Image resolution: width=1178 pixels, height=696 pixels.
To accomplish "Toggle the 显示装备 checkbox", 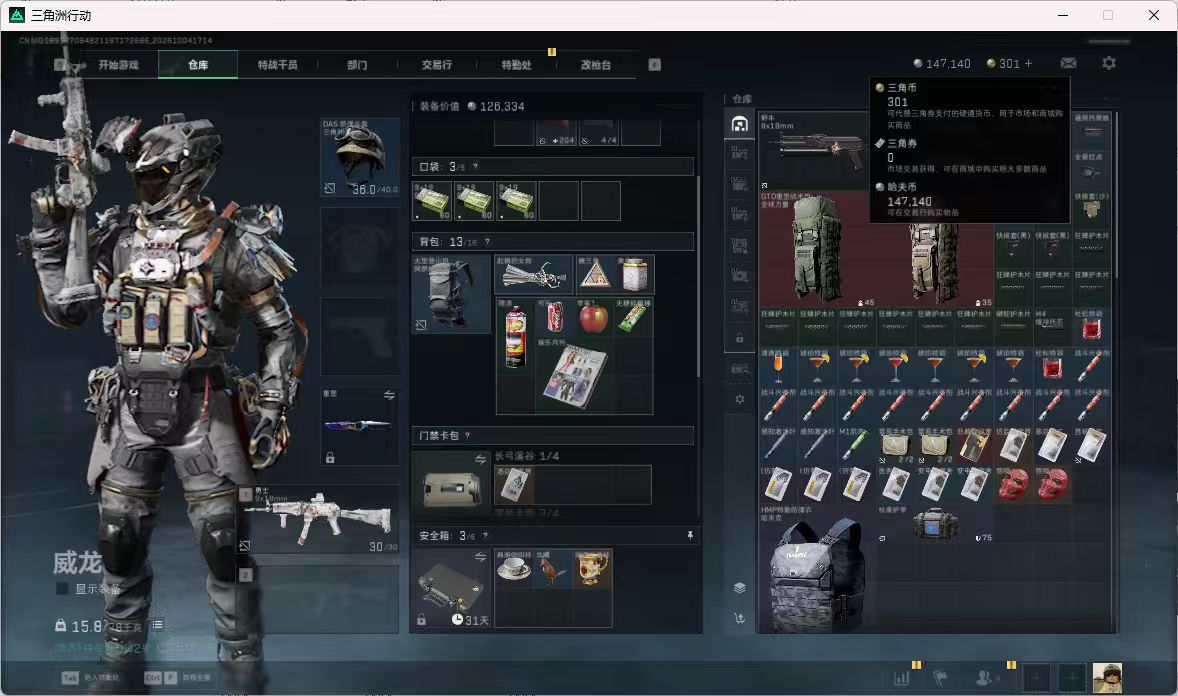I will pyautogui.click(x=62, y=589).
